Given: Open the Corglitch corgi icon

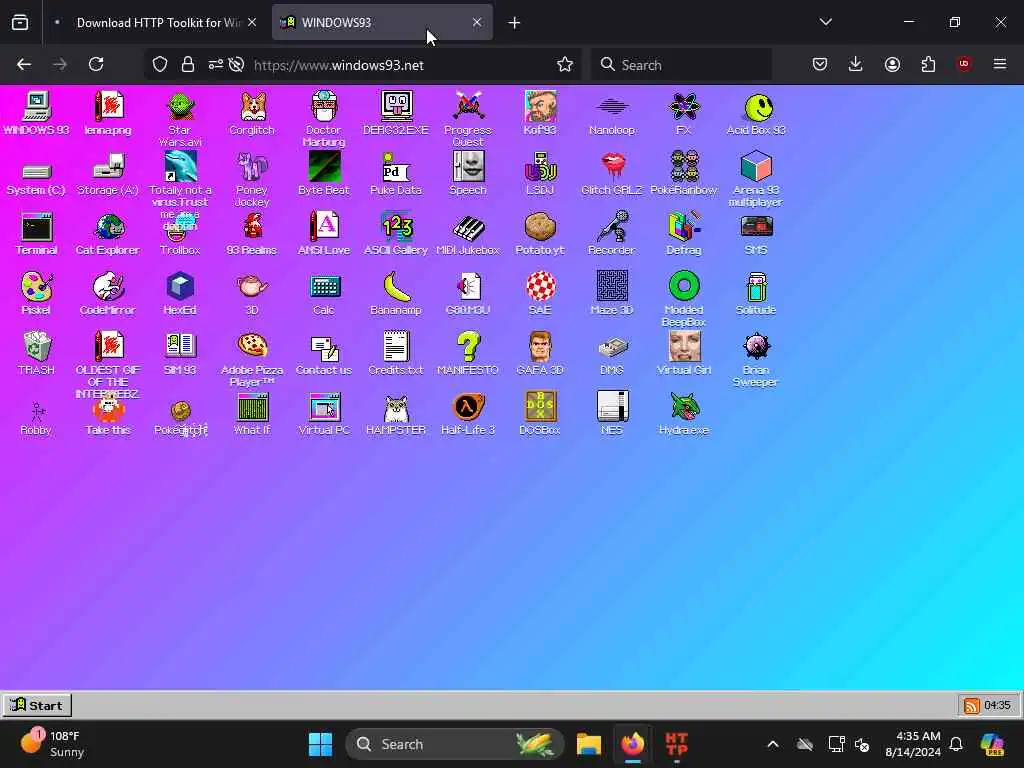Looking at the screenshot, I should 252,106.
